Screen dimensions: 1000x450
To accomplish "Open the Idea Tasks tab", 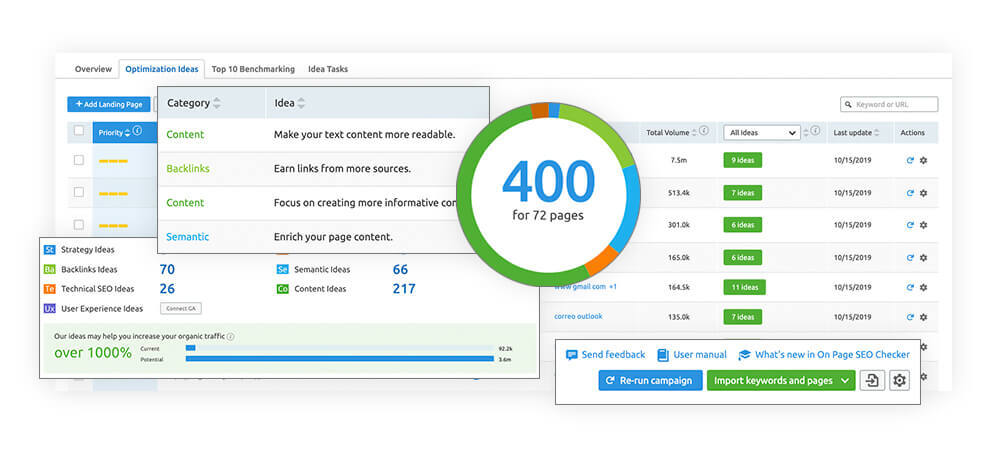I will pos(328,69).
